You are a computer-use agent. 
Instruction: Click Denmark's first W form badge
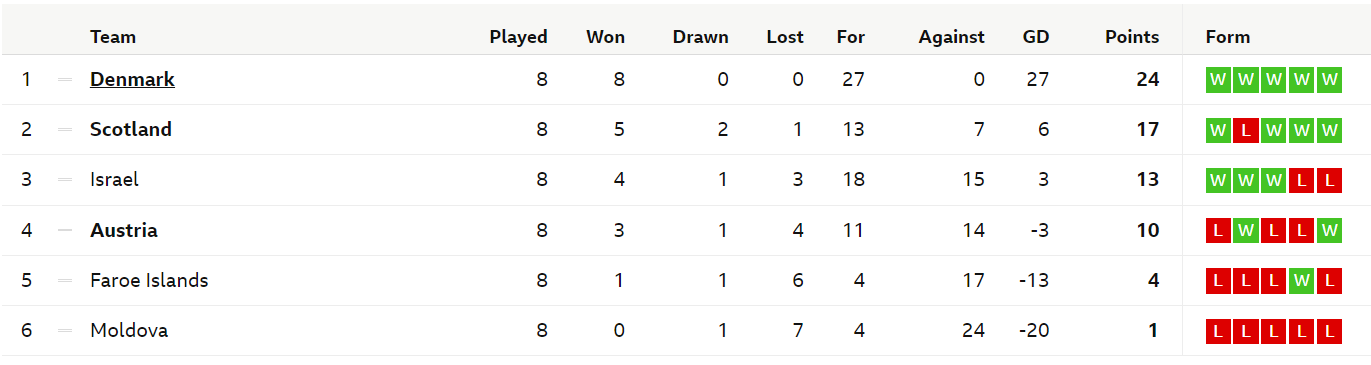tap(1218, 80)
